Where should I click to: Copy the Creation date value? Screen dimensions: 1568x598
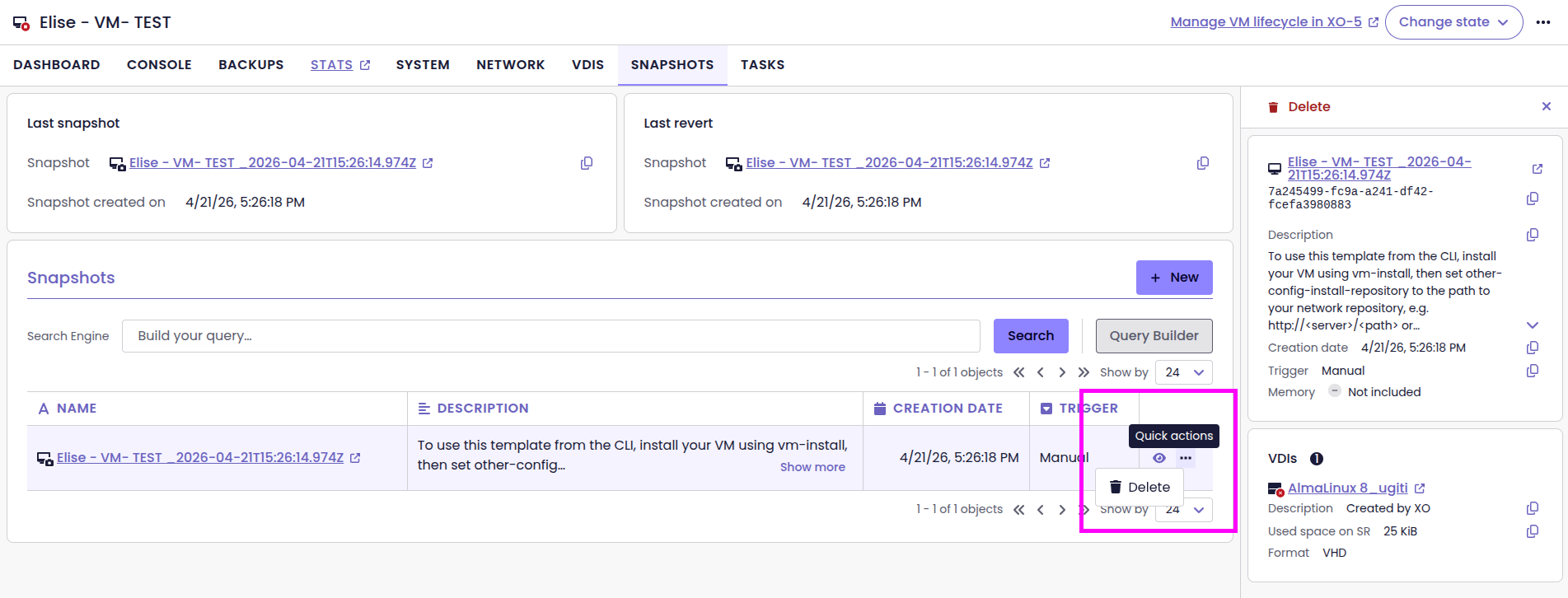pos(1532,348)
